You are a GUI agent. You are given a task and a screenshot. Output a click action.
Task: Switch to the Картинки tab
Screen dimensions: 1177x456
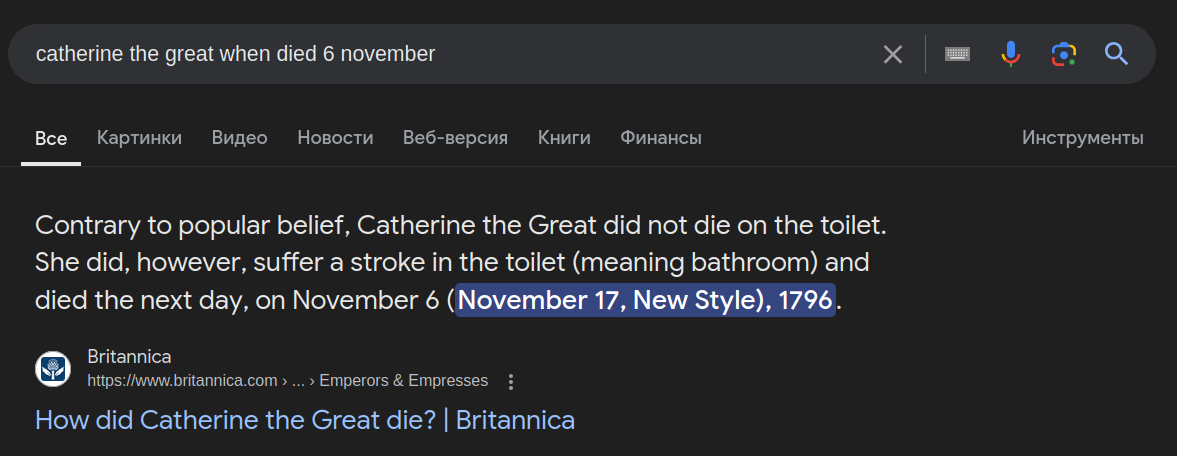[x=140, y=137]
